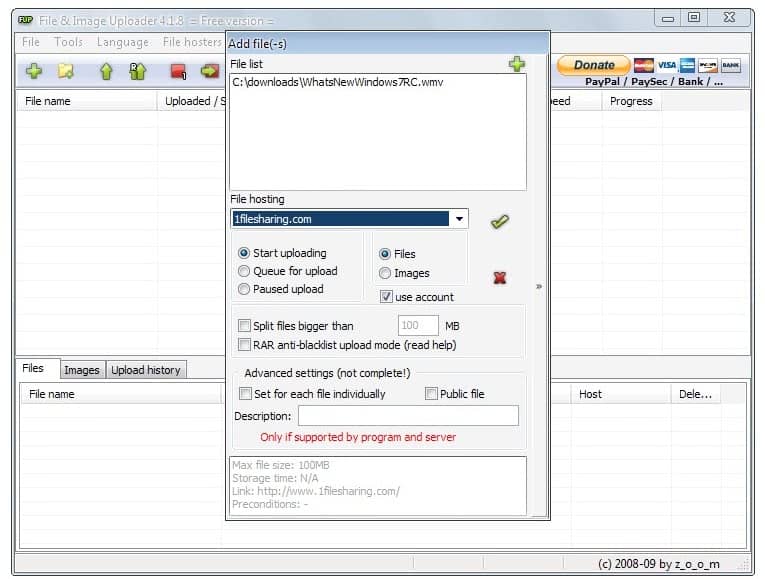Click the green plus add files toolbar icon
This screenshot has height=579, width=765.
tap(34, 71)
